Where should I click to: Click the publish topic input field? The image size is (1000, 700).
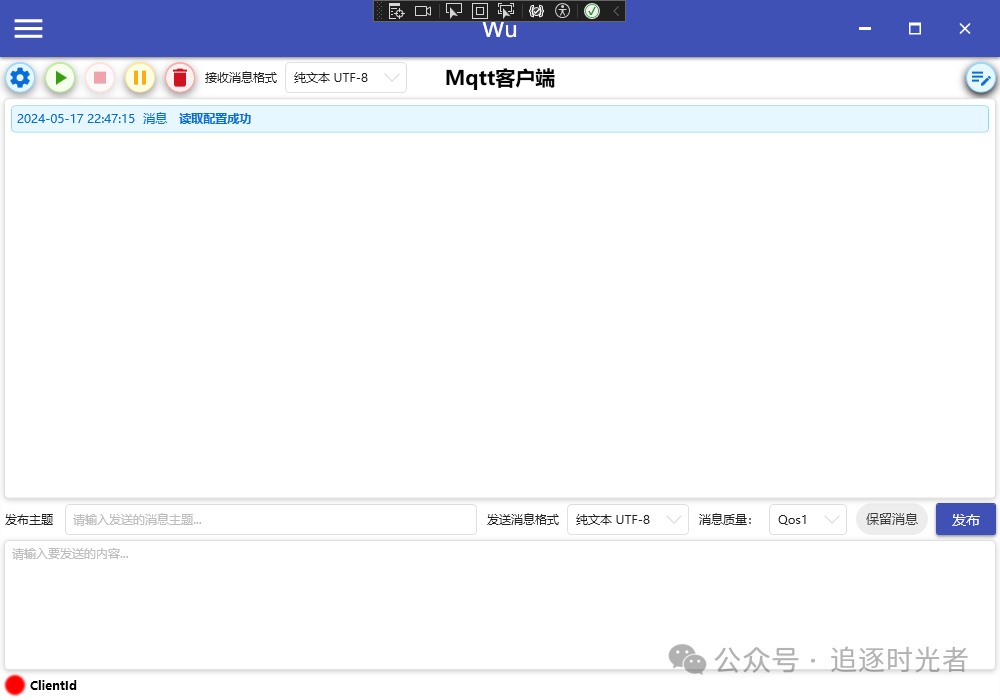click(270, 519)
